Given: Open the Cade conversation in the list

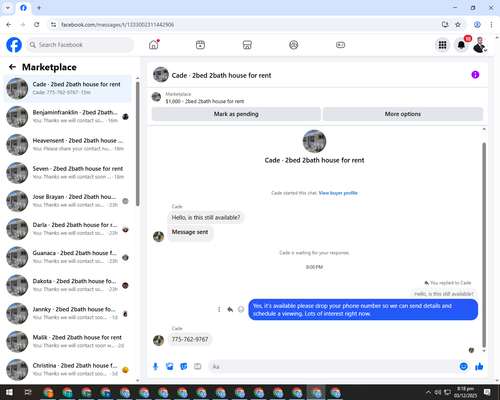Looking at the screenshot, I should [67, 88].
